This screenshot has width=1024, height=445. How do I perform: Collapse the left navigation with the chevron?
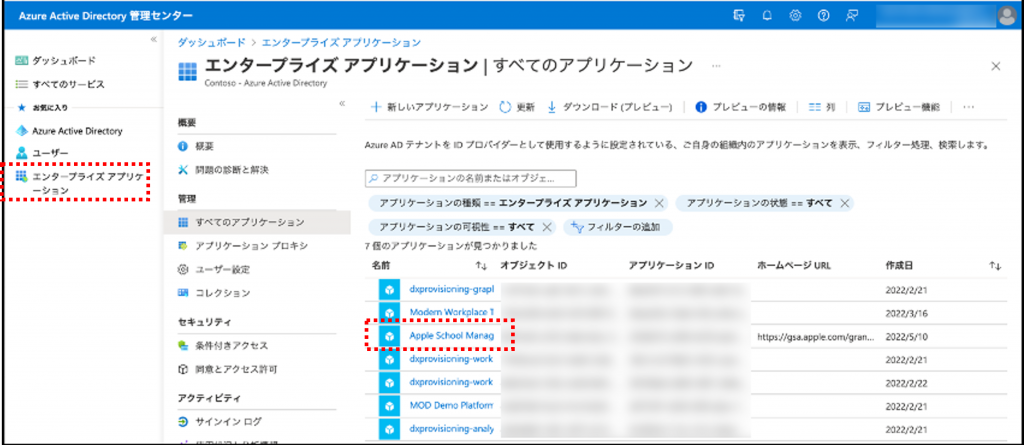pyautogui.click(x=153, y=40)
